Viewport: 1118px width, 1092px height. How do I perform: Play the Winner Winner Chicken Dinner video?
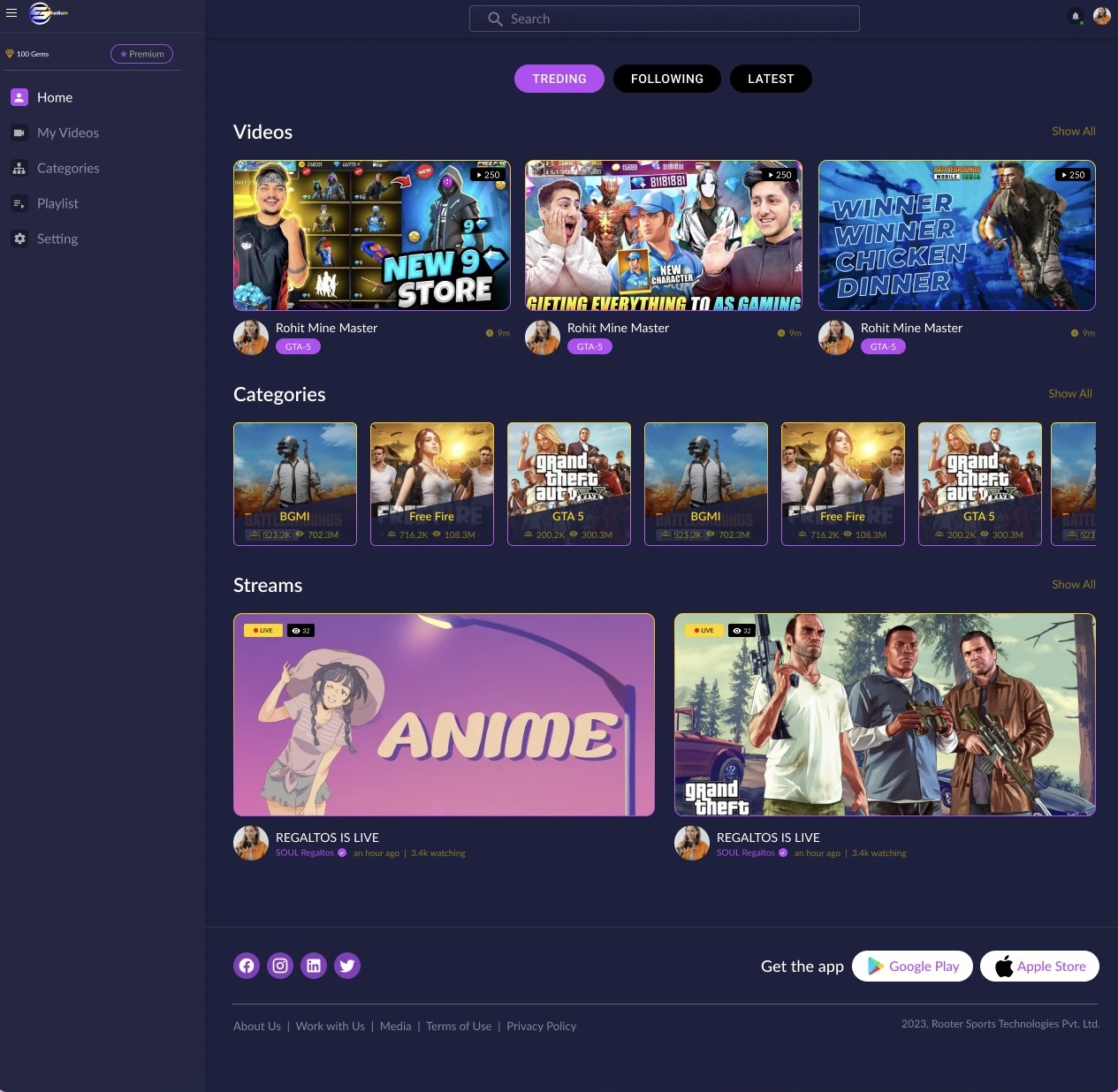click(957, 235)
